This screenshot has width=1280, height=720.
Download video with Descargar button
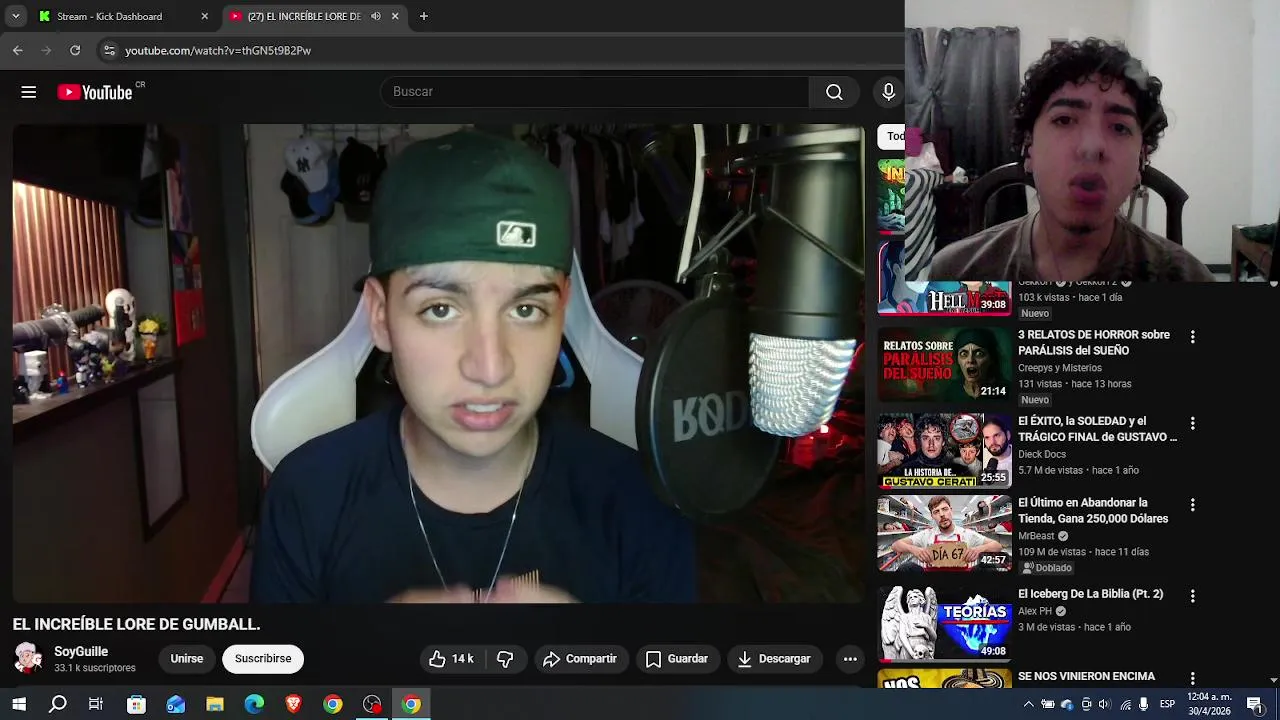(774, 659)
